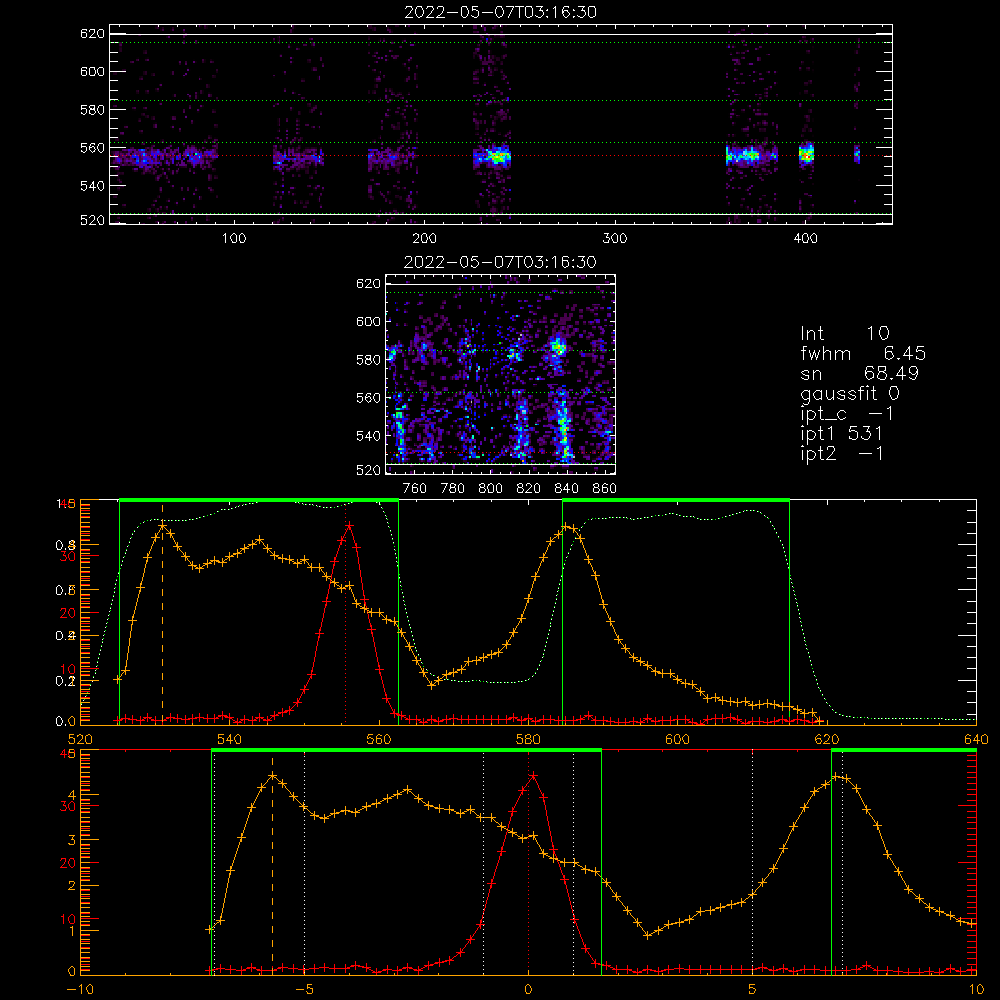
Task: Click x-axis label "300" under top image
Action: tap(615, 239)
